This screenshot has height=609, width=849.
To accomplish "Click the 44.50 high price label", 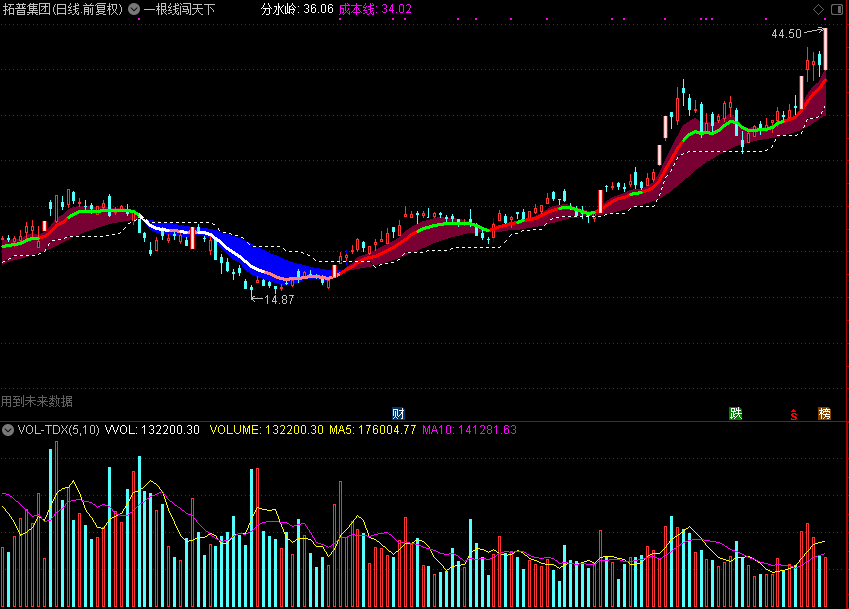I will coord(786,34).
